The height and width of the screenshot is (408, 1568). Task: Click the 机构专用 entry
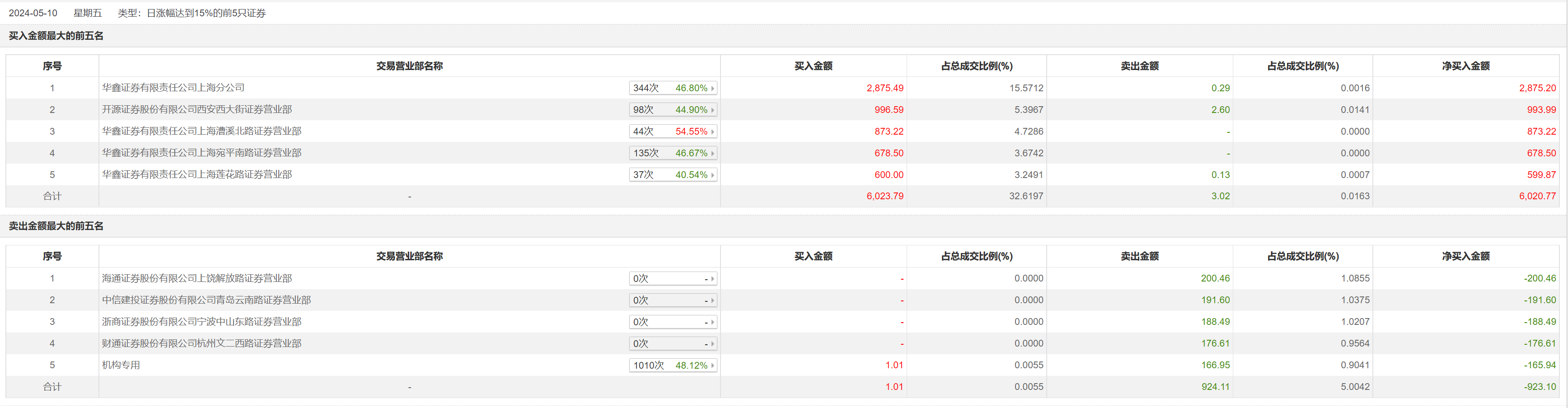pyautogui.click(x=121, y=366)
